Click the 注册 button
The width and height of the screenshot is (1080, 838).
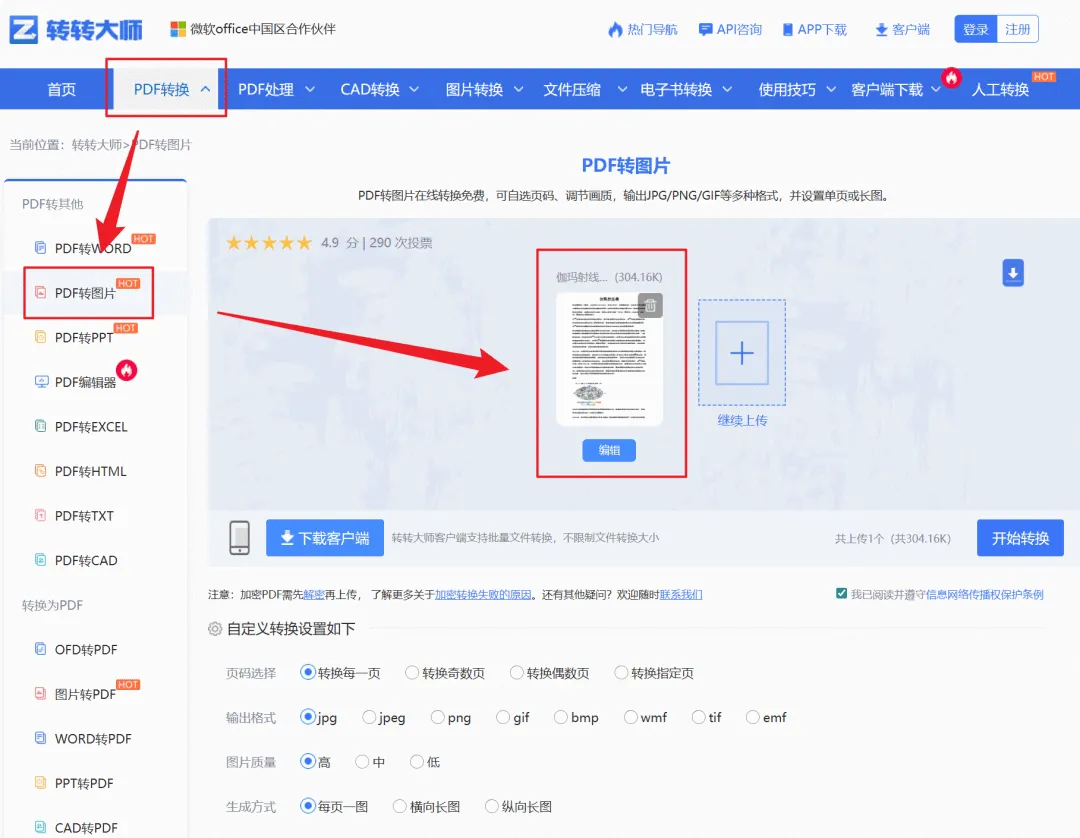click(1017, 30)
